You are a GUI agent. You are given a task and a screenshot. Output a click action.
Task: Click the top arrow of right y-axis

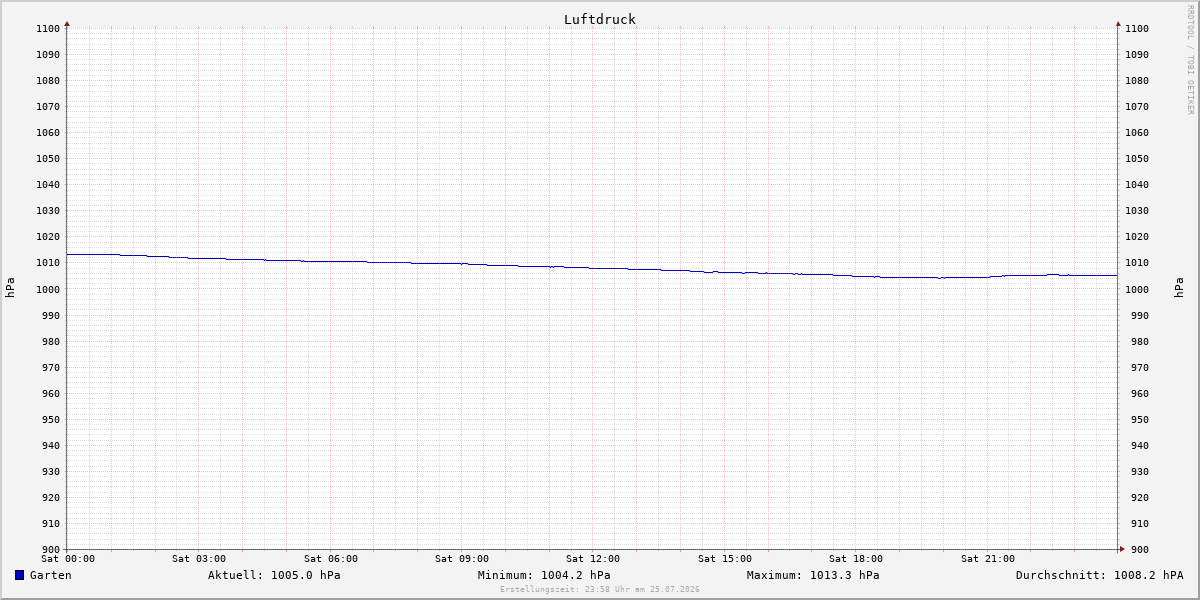click(1118, 23)
